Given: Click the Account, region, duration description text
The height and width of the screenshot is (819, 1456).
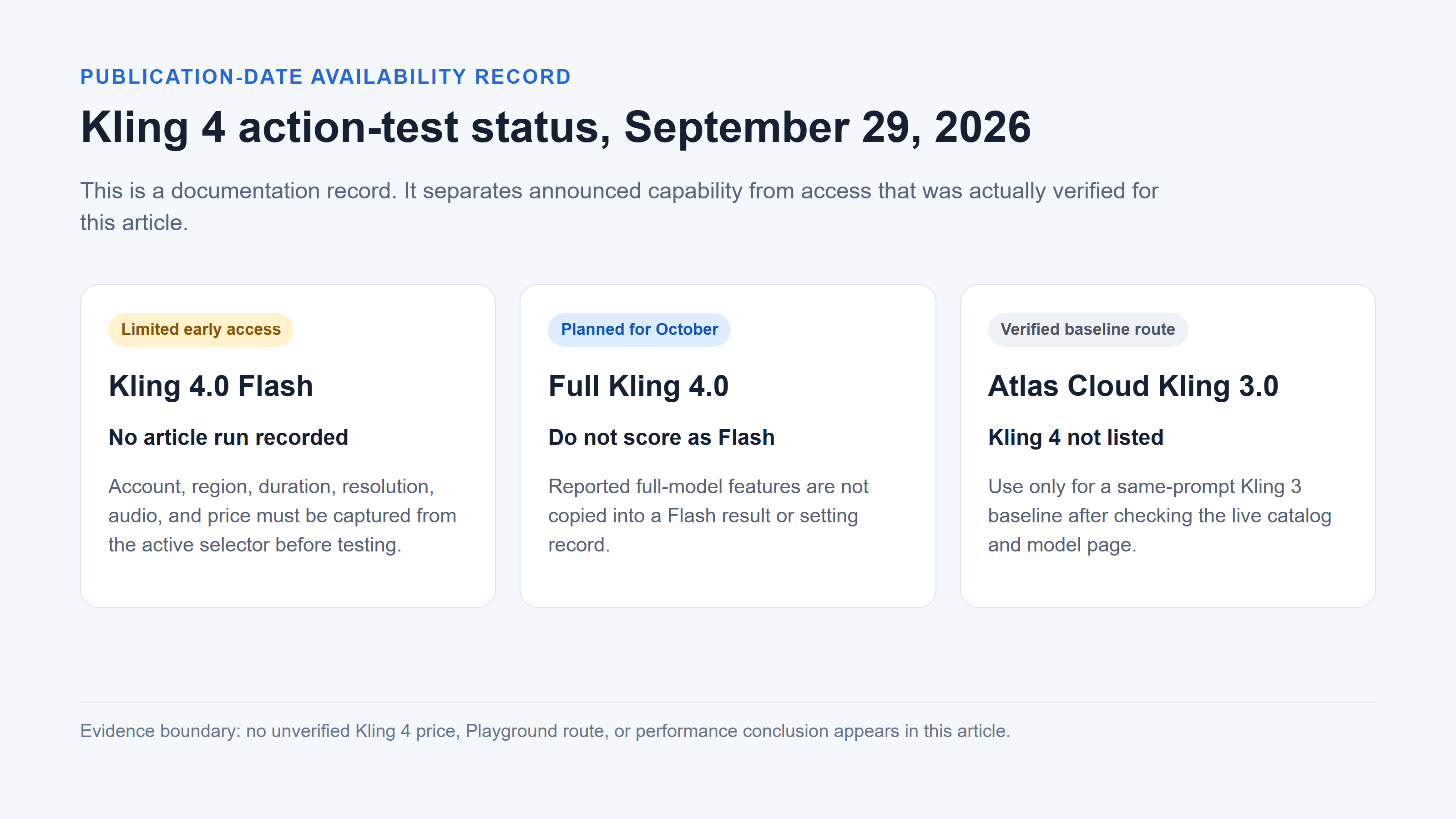Looking at the screenshot, I should (x=282, y=516).
